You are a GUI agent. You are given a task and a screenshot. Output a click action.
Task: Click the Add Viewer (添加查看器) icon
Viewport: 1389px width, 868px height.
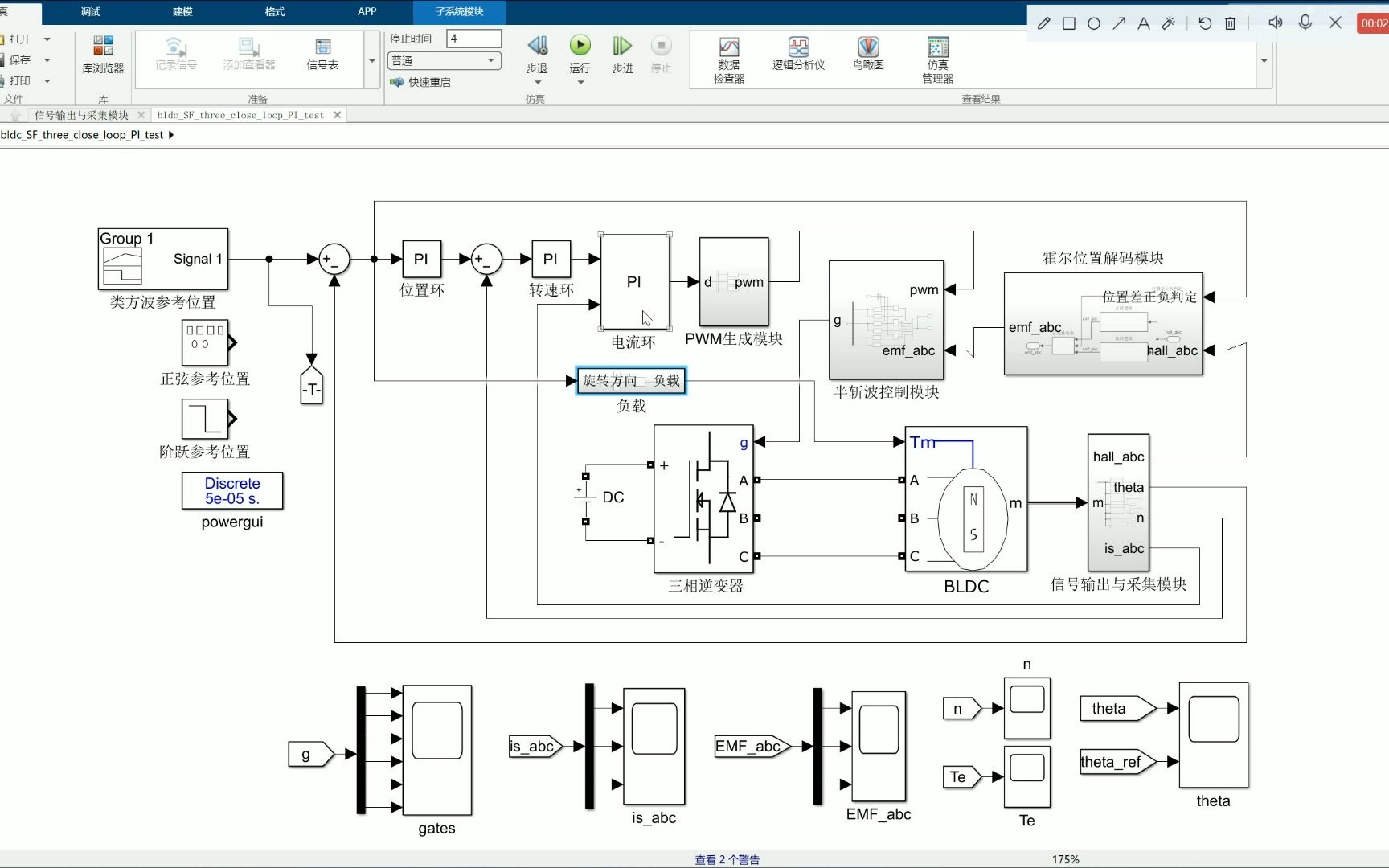click(x=249, y=54)
